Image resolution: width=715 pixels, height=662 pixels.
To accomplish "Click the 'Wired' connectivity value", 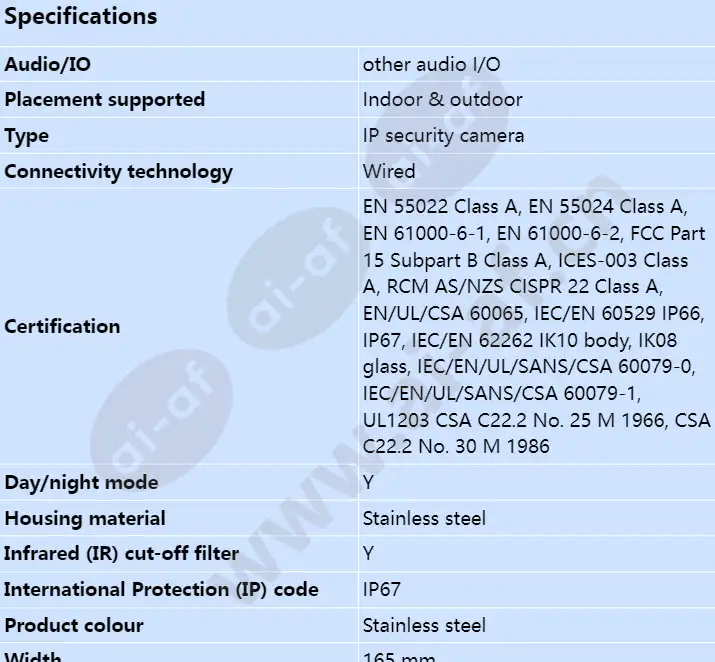I will 389,171.
